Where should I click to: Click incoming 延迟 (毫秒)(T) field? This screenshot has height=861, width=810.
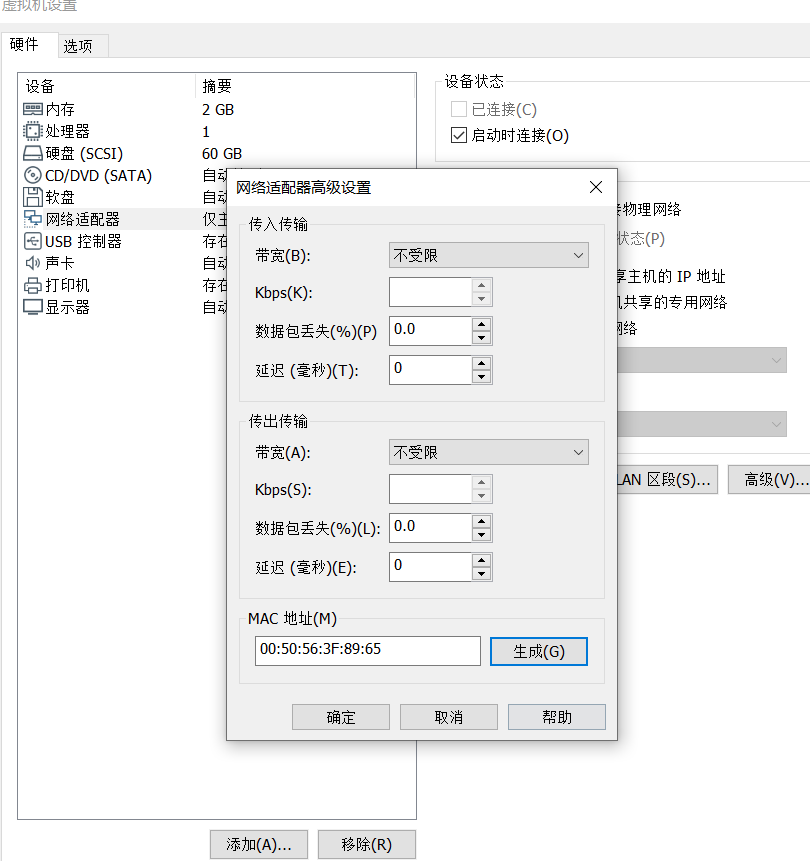pyautogui.click(x=430, y=370)
